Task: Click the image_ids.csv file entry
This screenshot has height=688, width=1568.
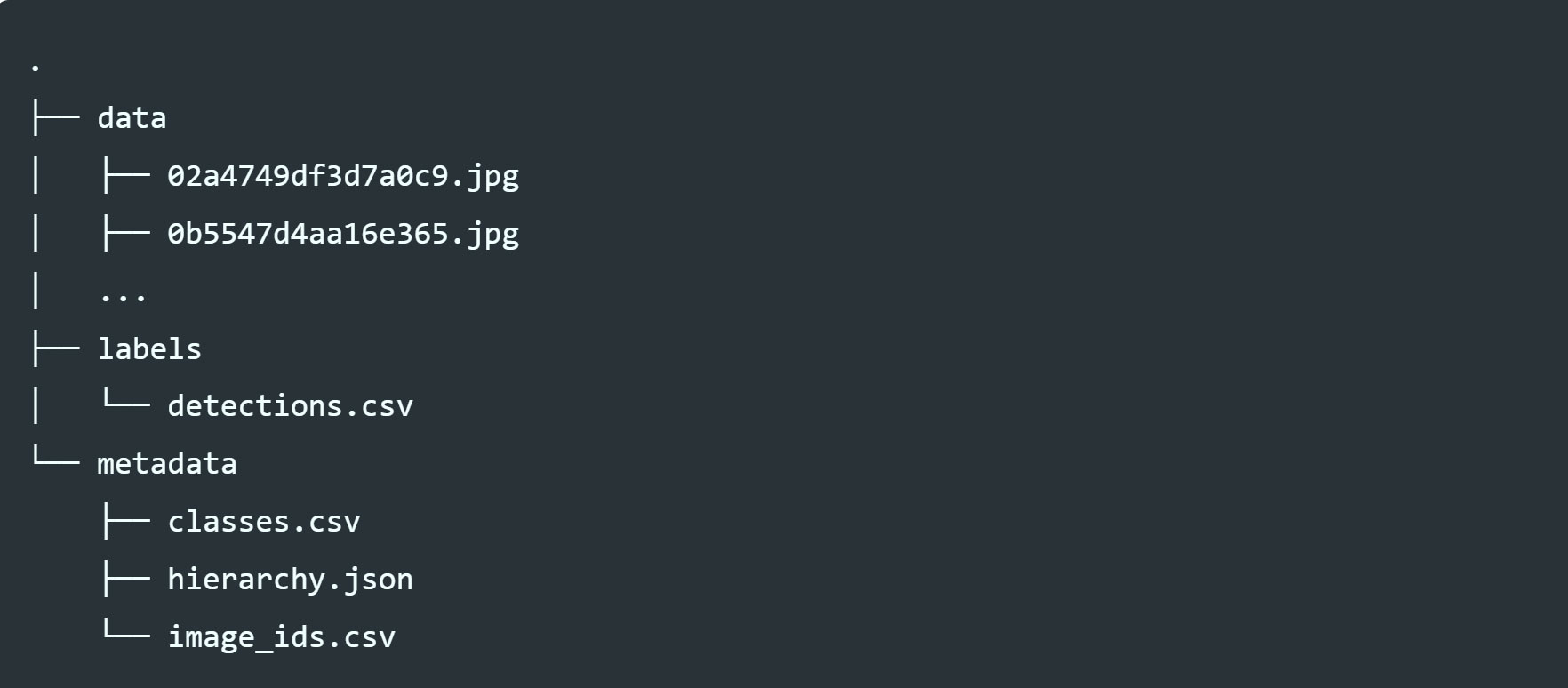Action: (282, 637)
